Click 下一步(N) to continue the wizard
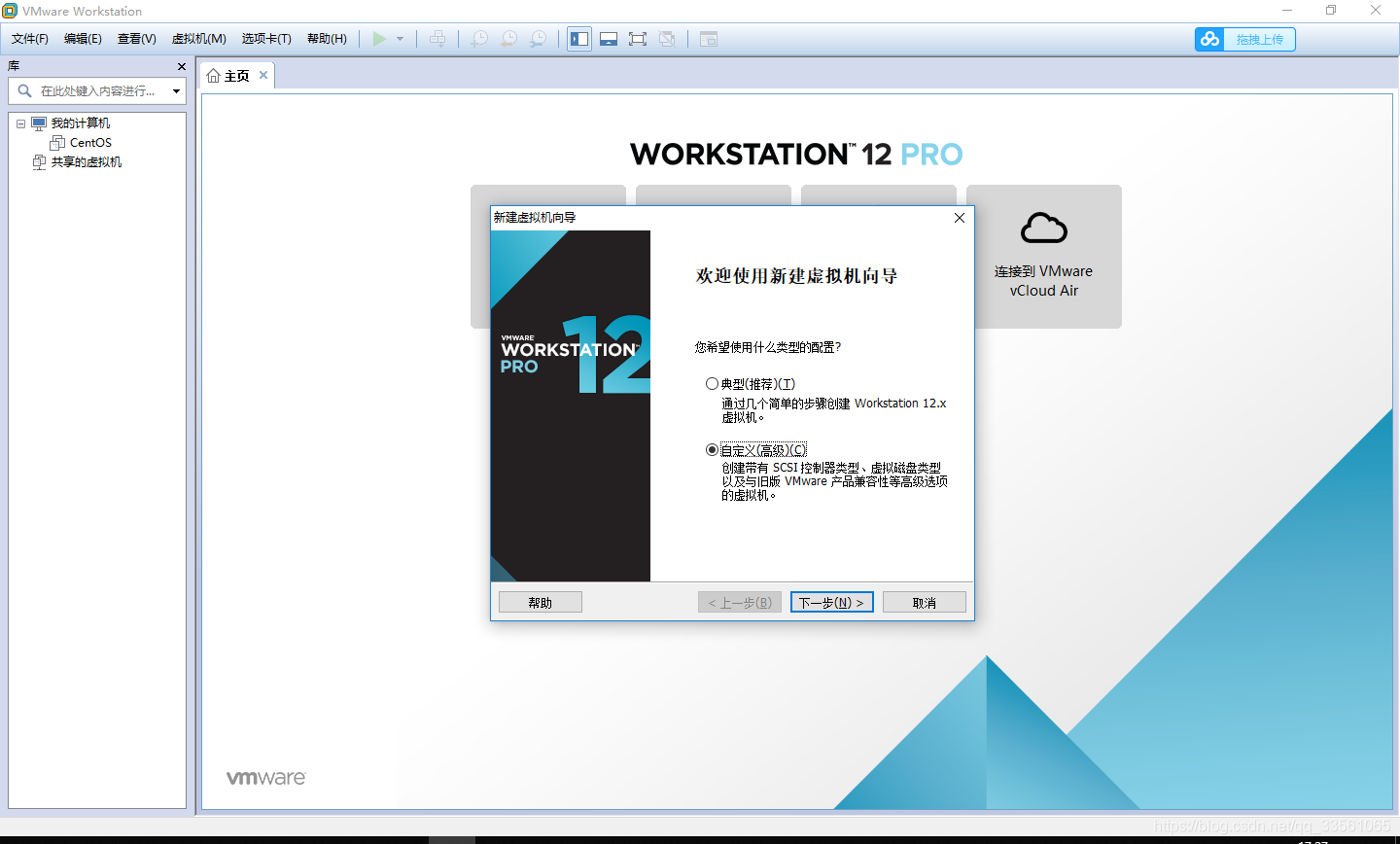This screenshot has height=844, width=1400. [x=832, y=603]
